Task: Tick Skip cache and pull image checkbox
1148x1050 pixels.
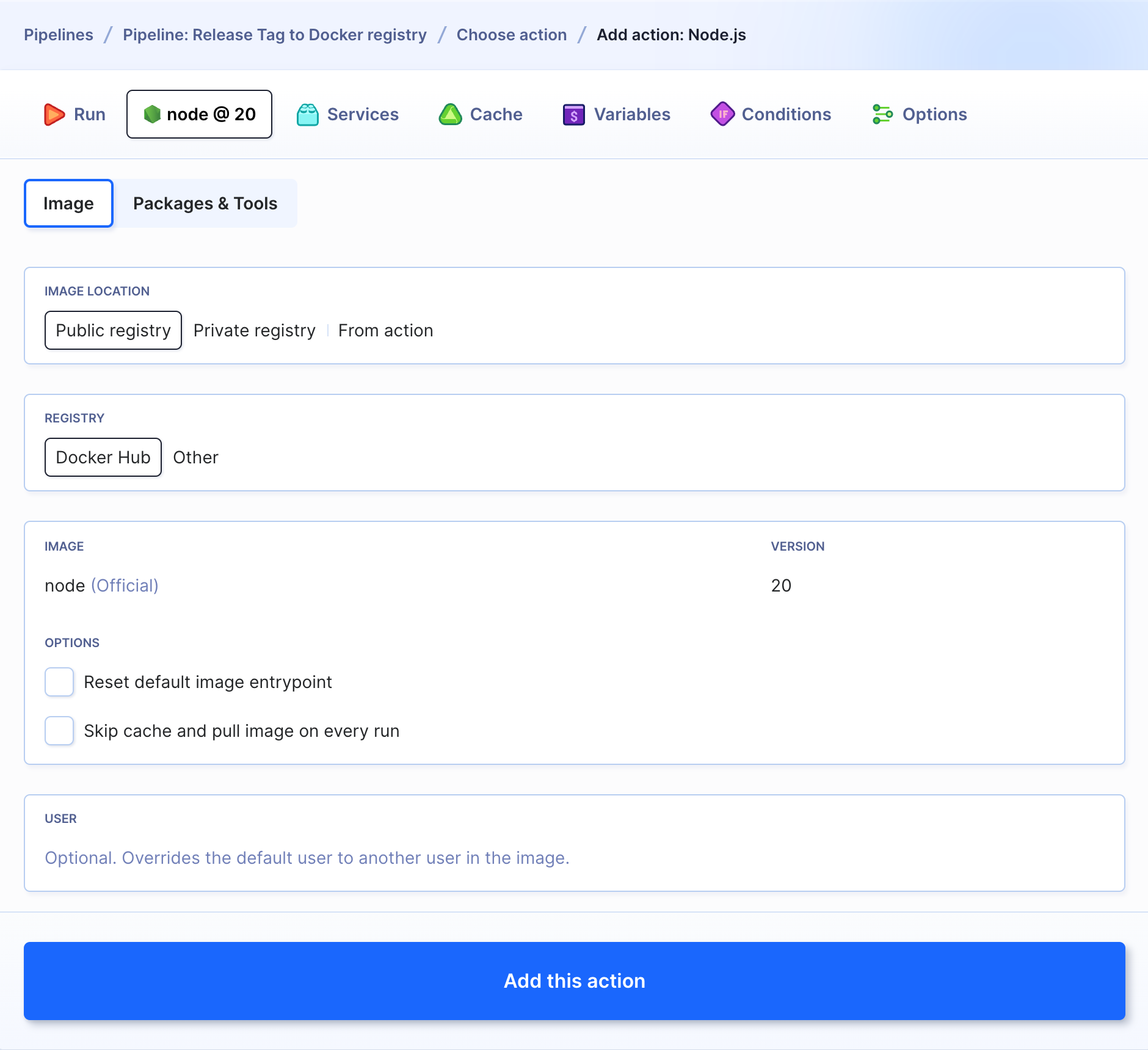Action: (x=59, y=731)
